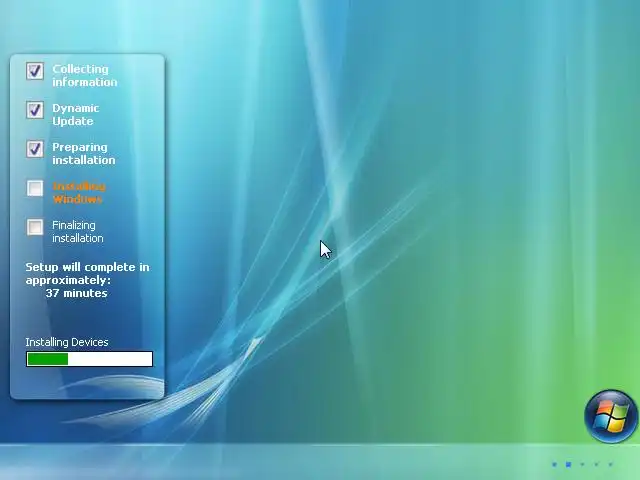Viewport: 640px width, 480px height.
Task: Click the Installing Devices progress bar
Action: 89,359
